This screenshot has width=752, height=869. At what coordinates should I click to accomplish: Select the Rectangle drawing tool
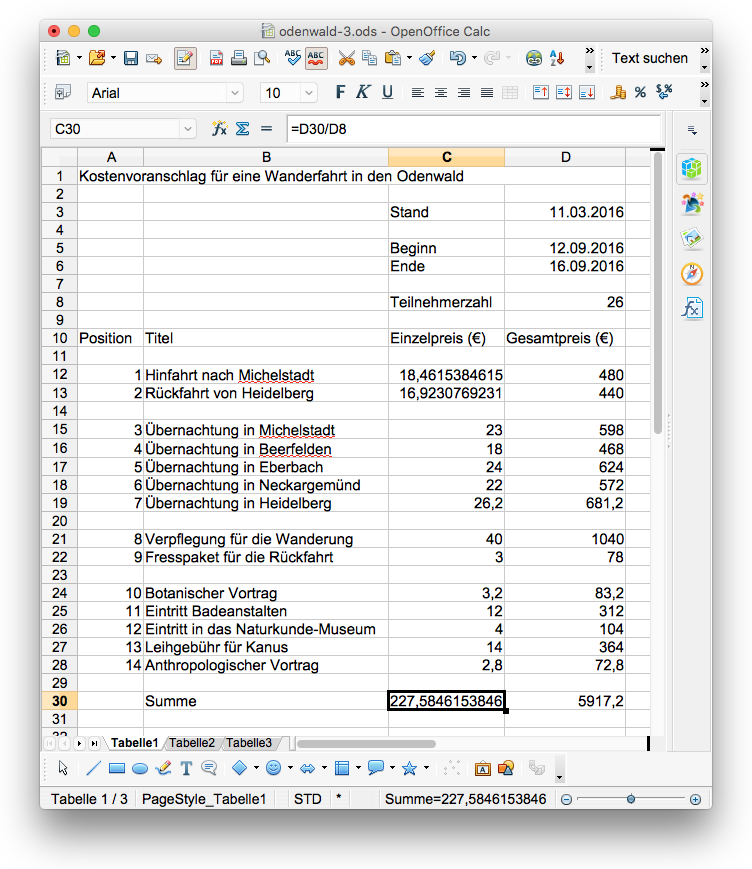coord(116,768)
